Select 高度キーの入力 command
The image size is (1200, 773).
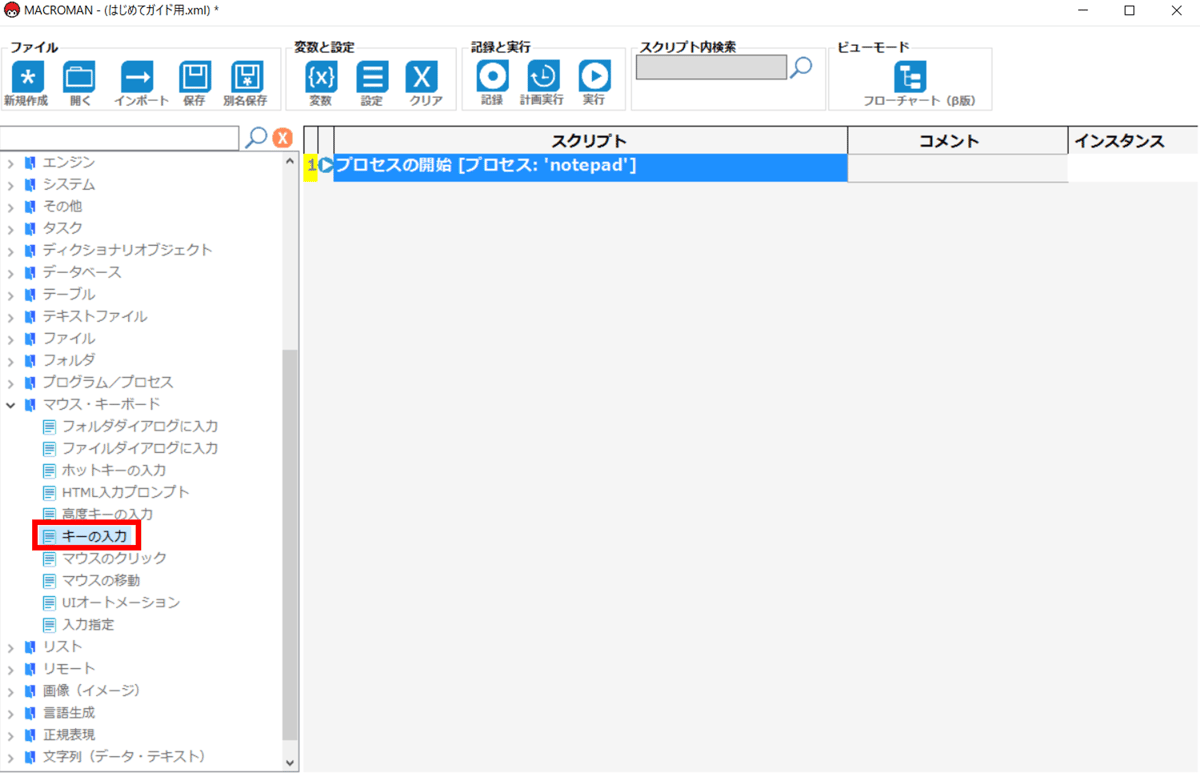point(107,514)
